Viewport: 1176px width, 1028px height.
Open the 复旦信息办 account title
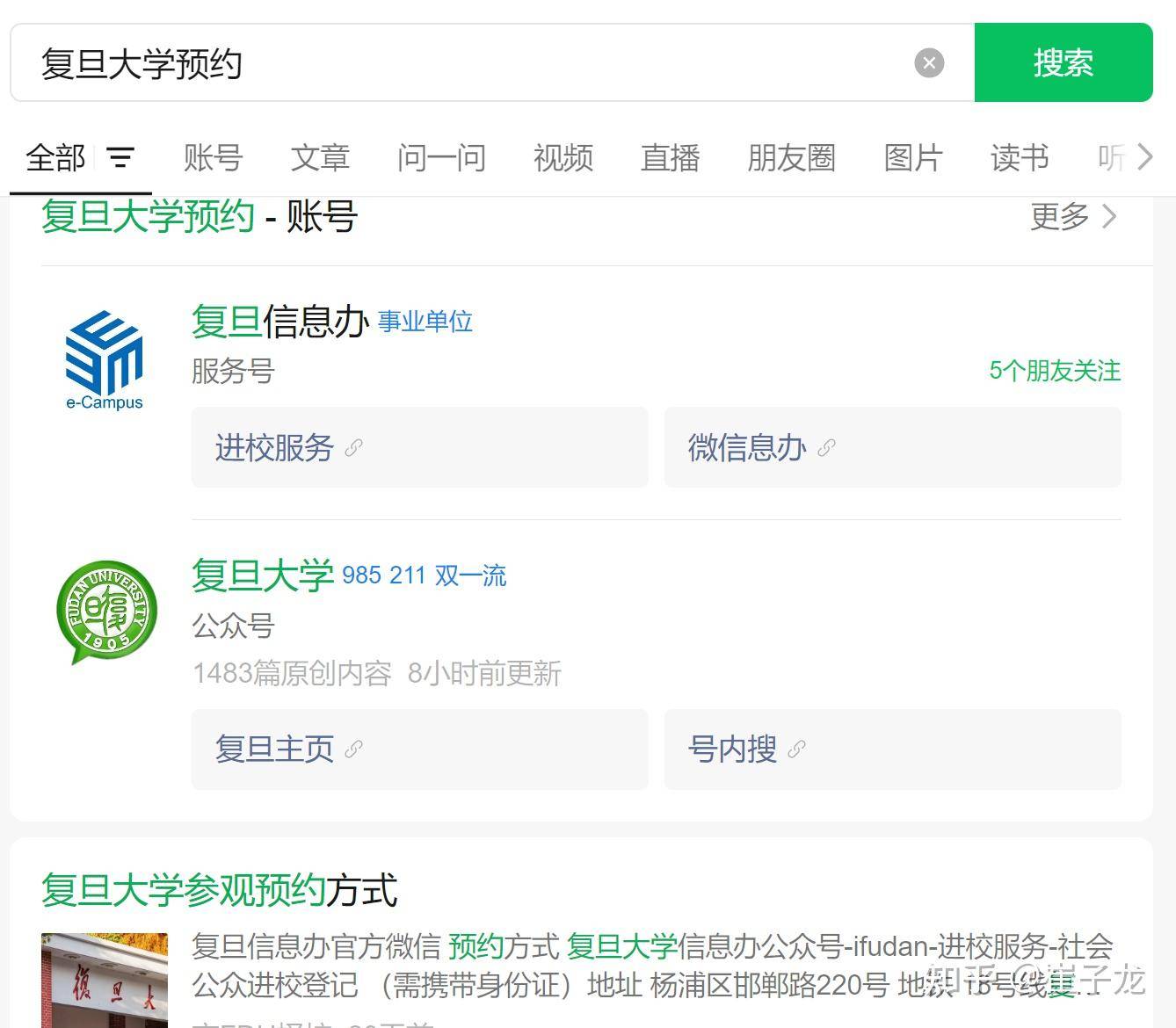[x=280, y=322]
